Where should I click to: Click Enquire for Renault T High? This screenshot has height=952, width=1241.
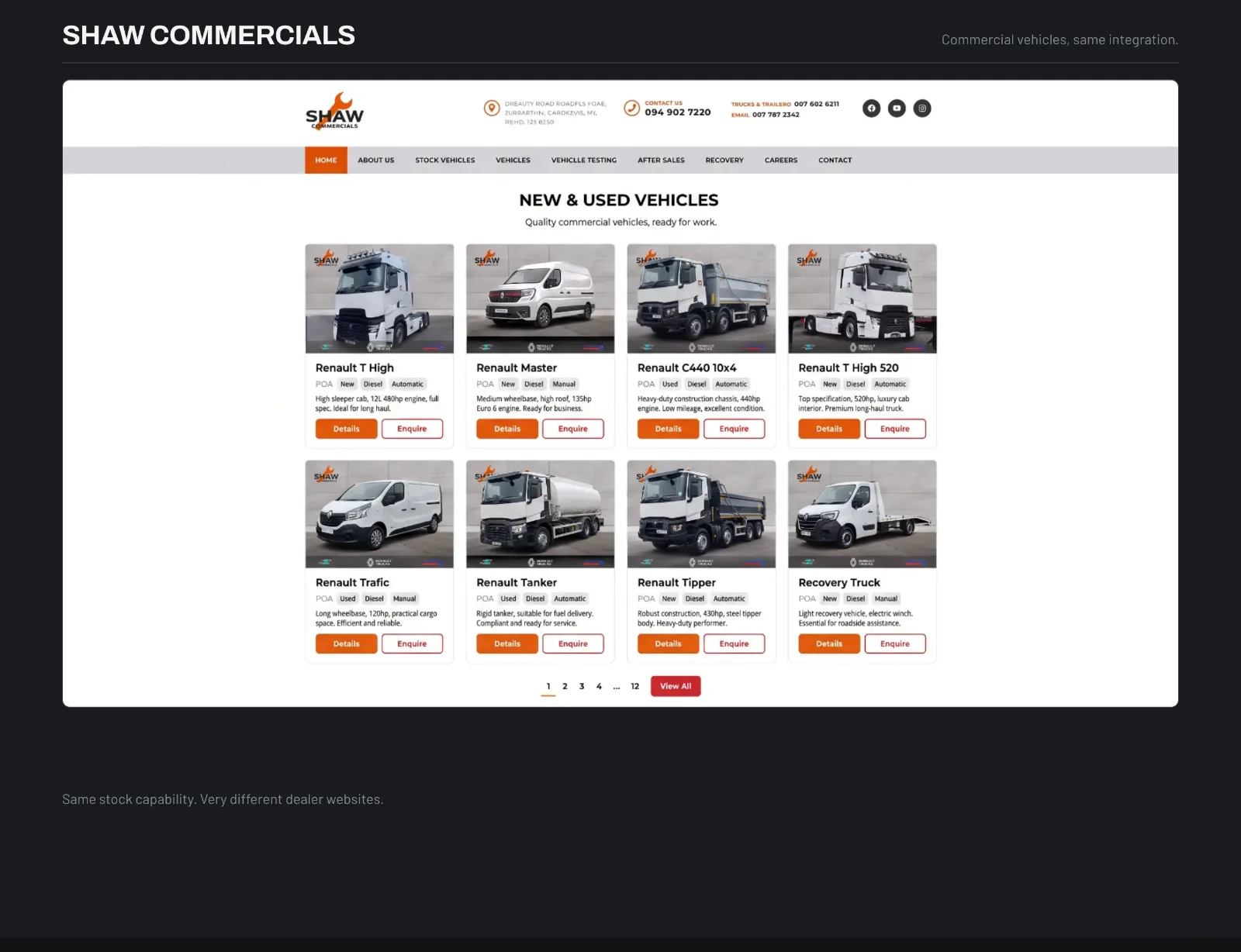click(x=412, y=429)
